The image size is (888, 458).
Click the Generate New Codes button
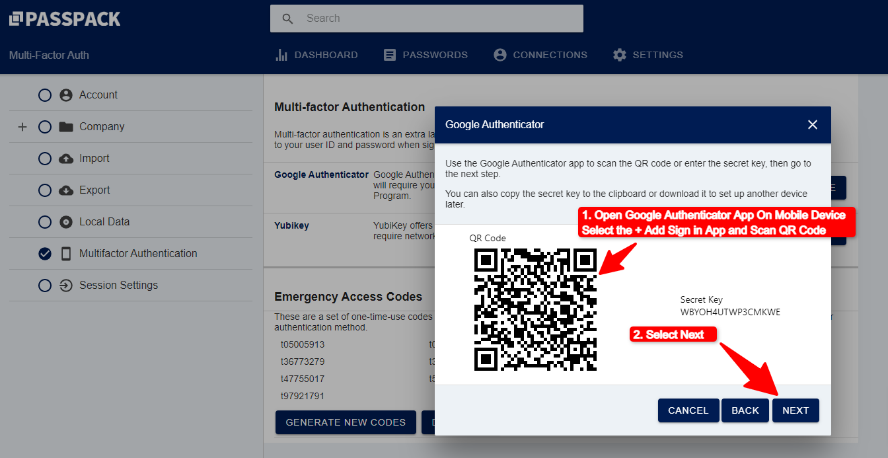click(345, 422)
